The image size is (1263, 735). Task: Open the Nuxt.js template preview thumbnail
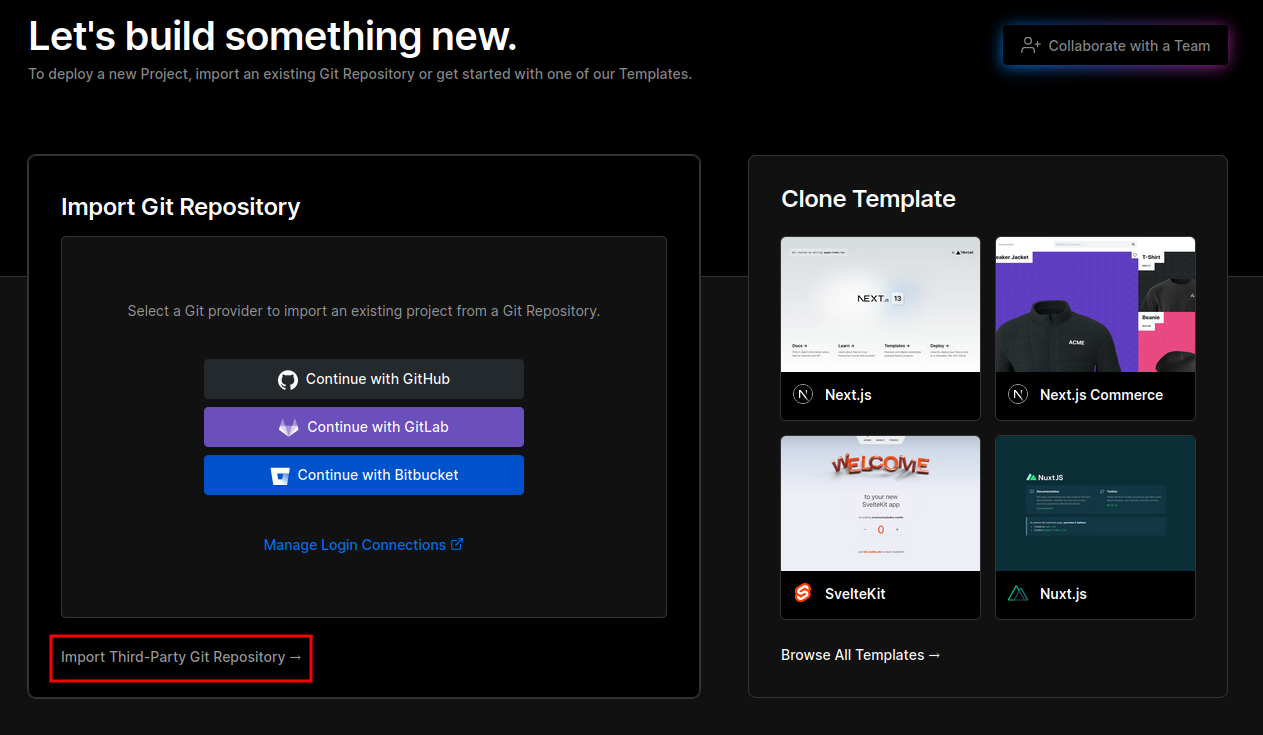1095,503
